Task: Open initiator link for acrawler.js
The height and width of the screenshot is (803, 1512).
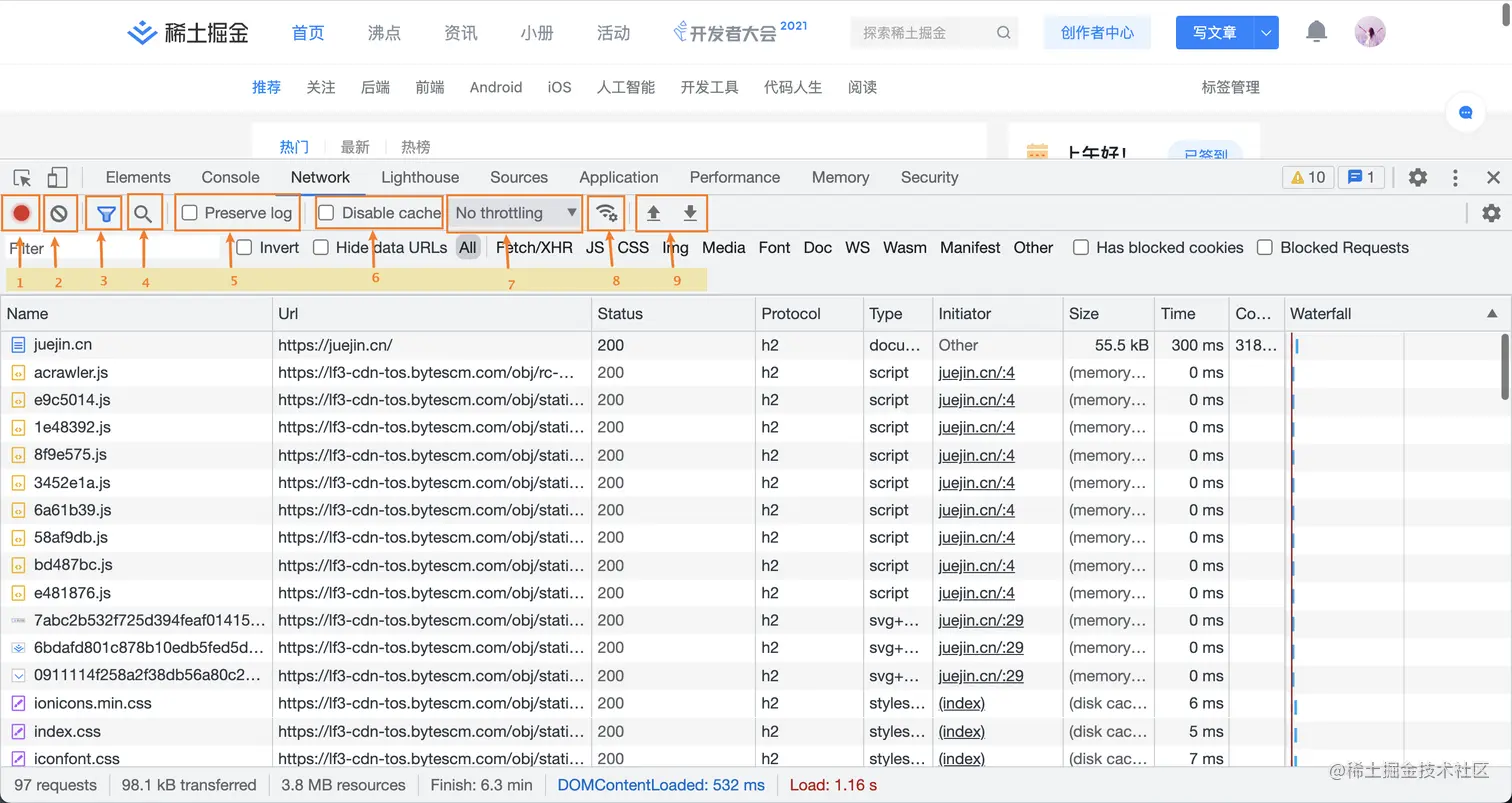Action: (x=977, y=372)
